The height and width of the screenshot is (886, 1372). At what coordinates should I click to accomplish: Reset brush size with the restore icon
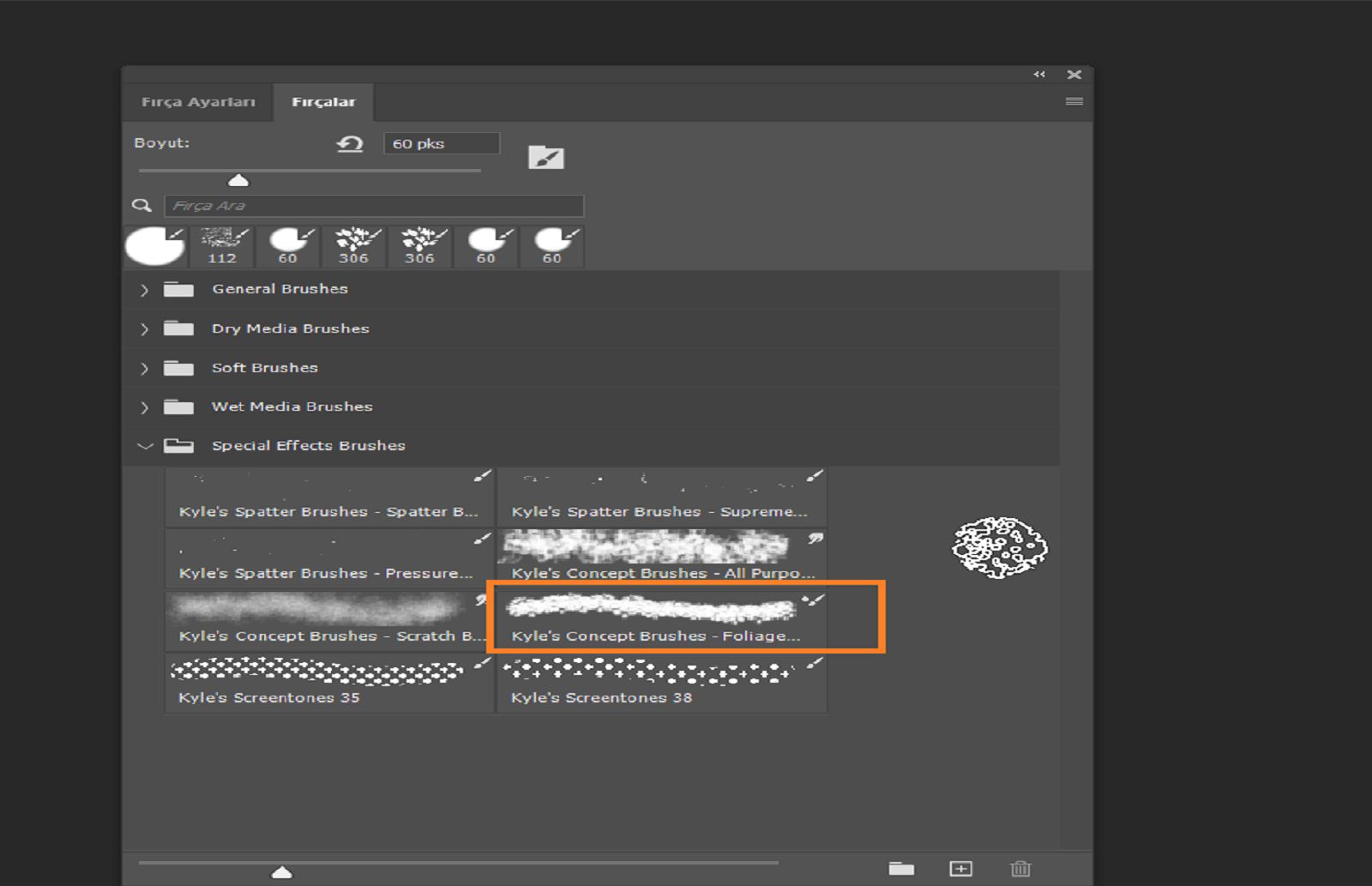pyautogui.click(x=350, y=144)
